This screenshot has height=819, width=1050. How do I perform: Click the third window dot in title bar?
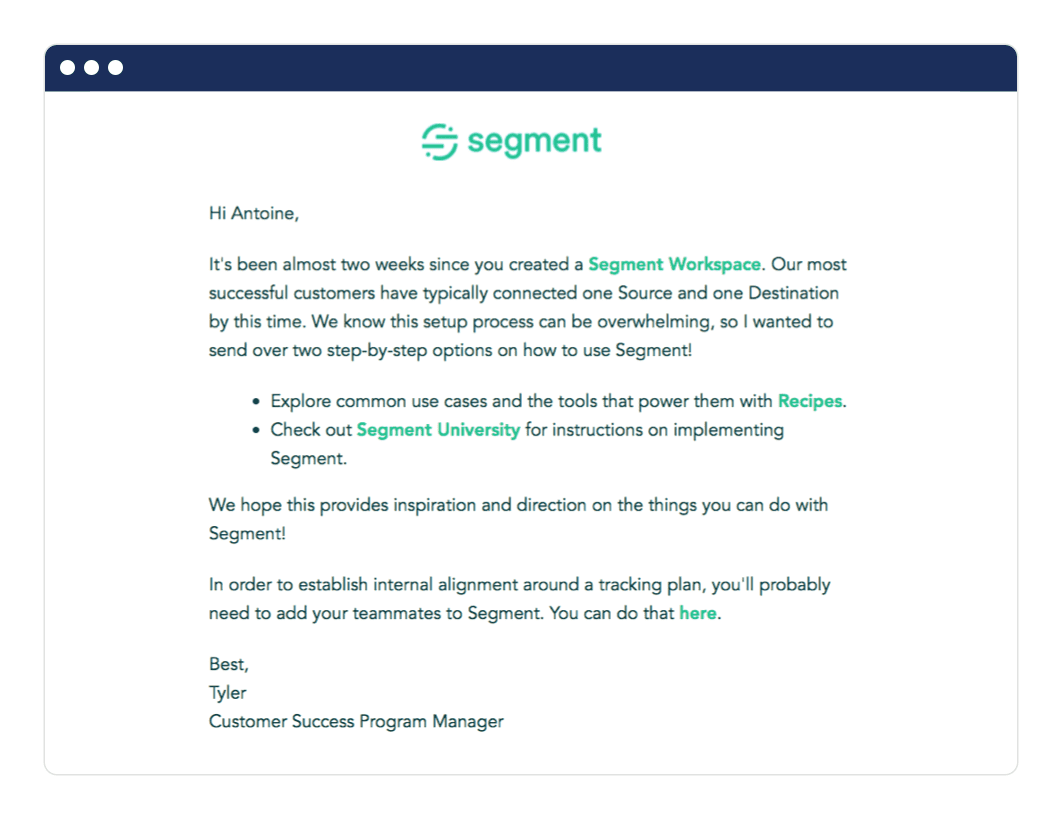click(x=116, y=68)
